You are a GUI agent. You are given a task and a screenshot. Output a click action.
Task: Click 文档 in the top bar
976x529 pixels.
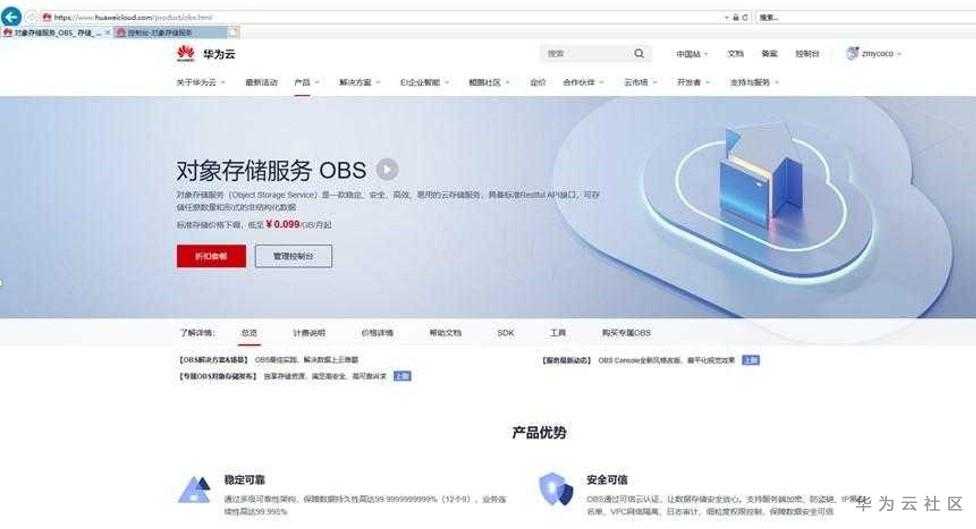pyautogui.click(x=736, y=54)
